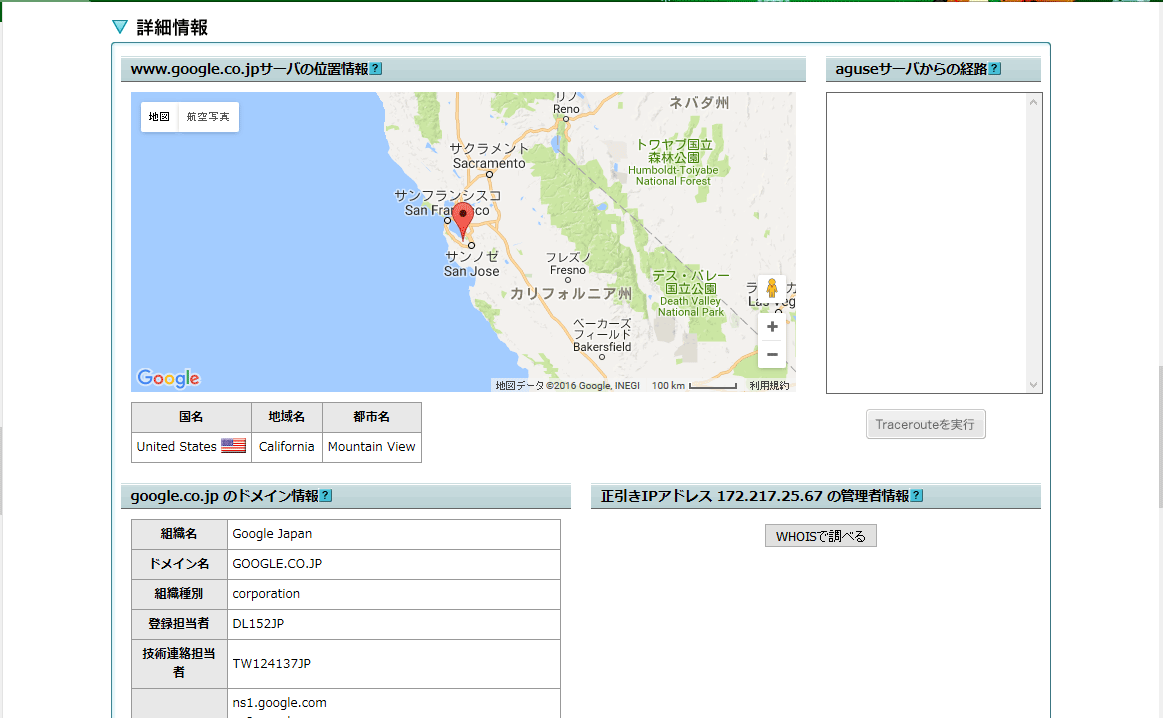1163x718 pixels.
Task: Click the United States flag icon
Action: click(x=234, y=446)
